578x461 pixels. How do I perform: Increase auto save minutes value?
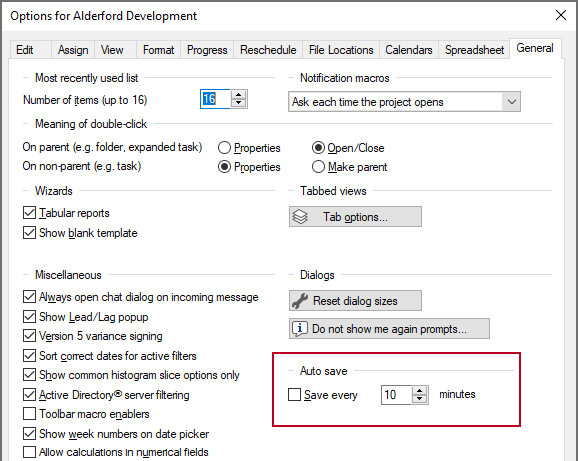click(420, 391)
